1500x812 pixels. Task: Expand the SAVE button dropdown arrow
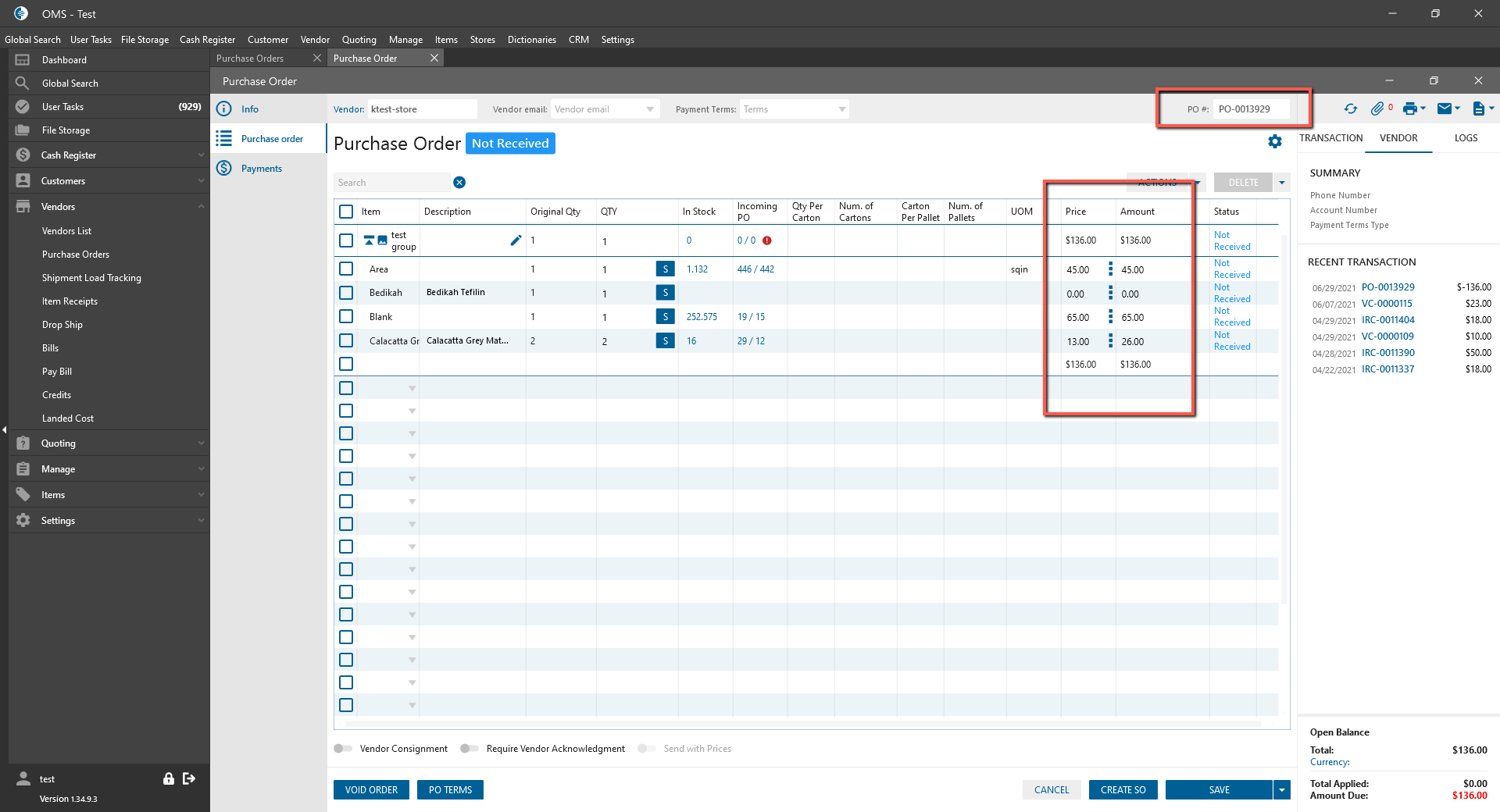pos(1281,790)
